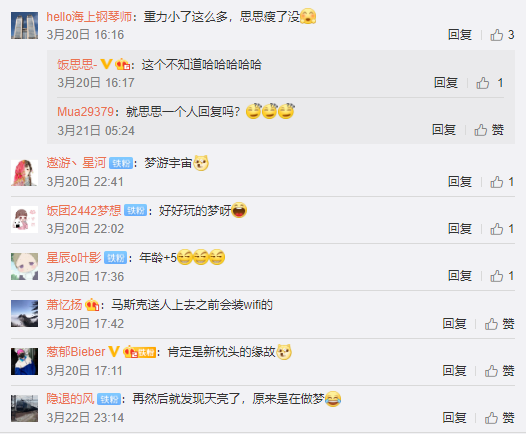Click the verified V badge beside 葱郁Bieber

coord(114,351)
